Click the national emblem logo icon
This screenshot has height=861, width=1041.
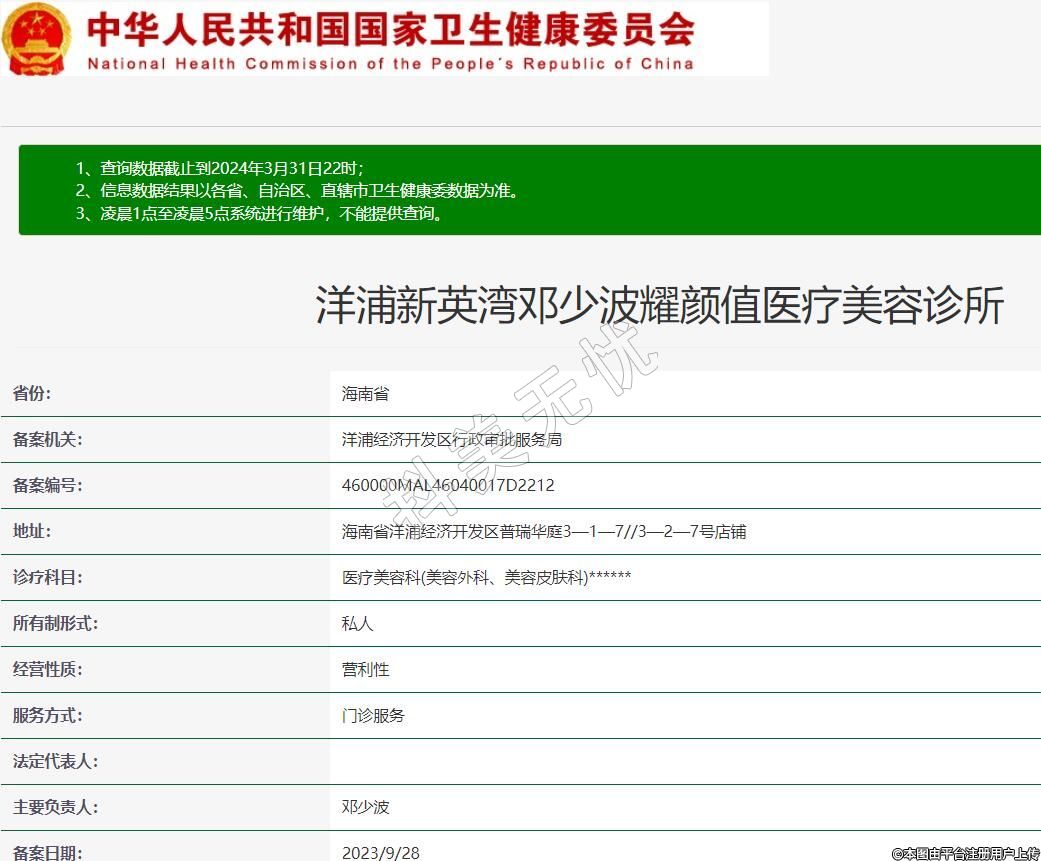[37, 39]
